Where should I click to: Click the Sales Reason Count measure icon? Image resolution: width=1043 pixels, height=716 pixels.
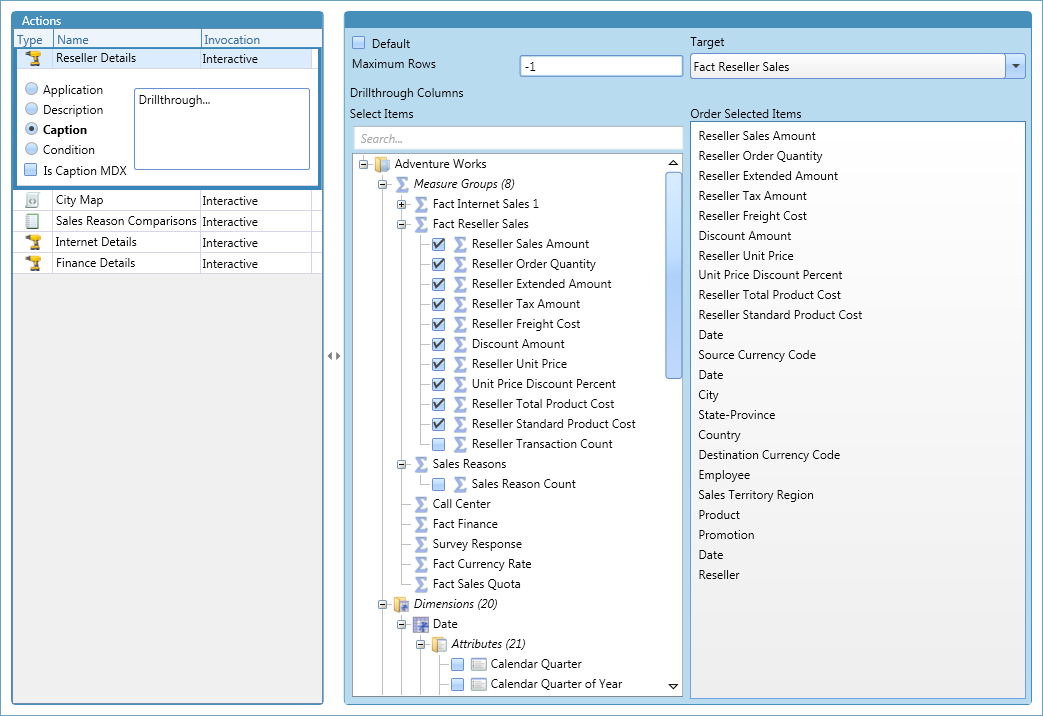(460, 484)
